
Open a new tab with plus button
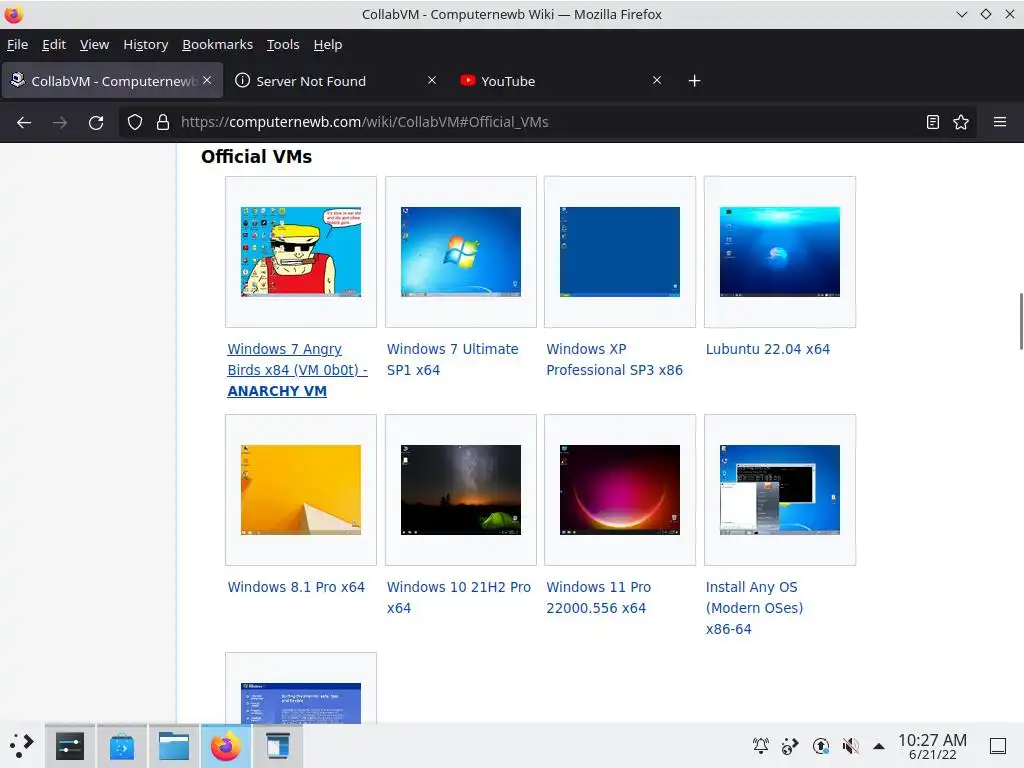click(695, 80)
